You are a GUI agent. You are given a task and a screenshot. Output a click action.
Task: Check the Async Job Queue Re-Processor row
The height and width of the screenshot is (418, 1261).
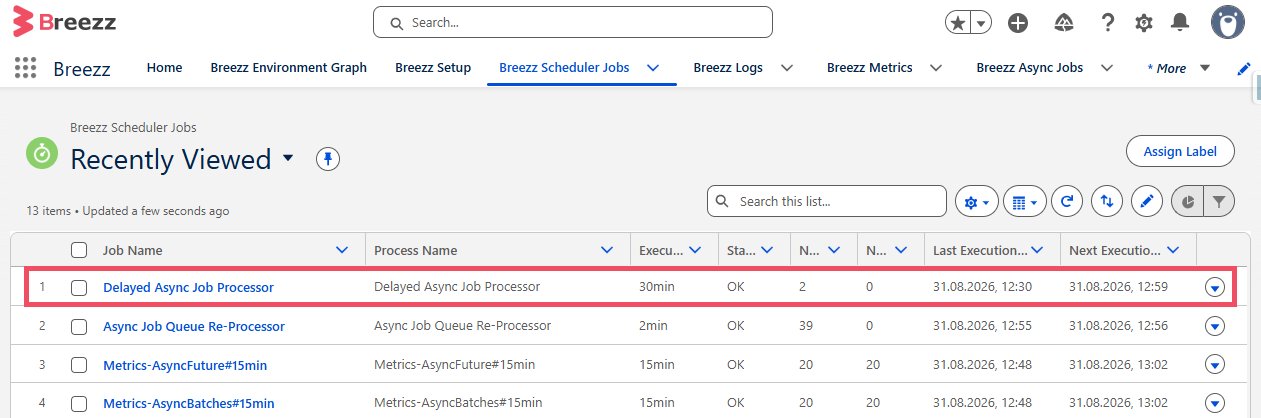(79, 326)
